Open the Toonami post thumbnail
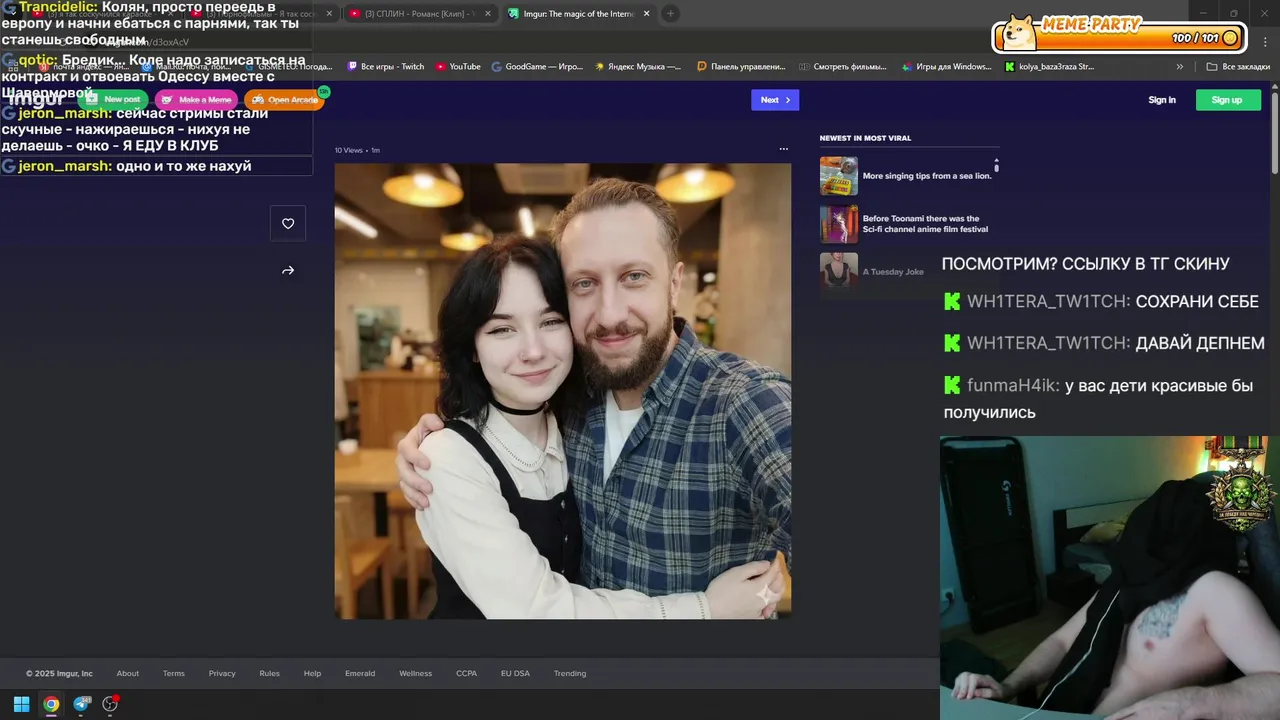1280x720 pixels. click(839, 224)
